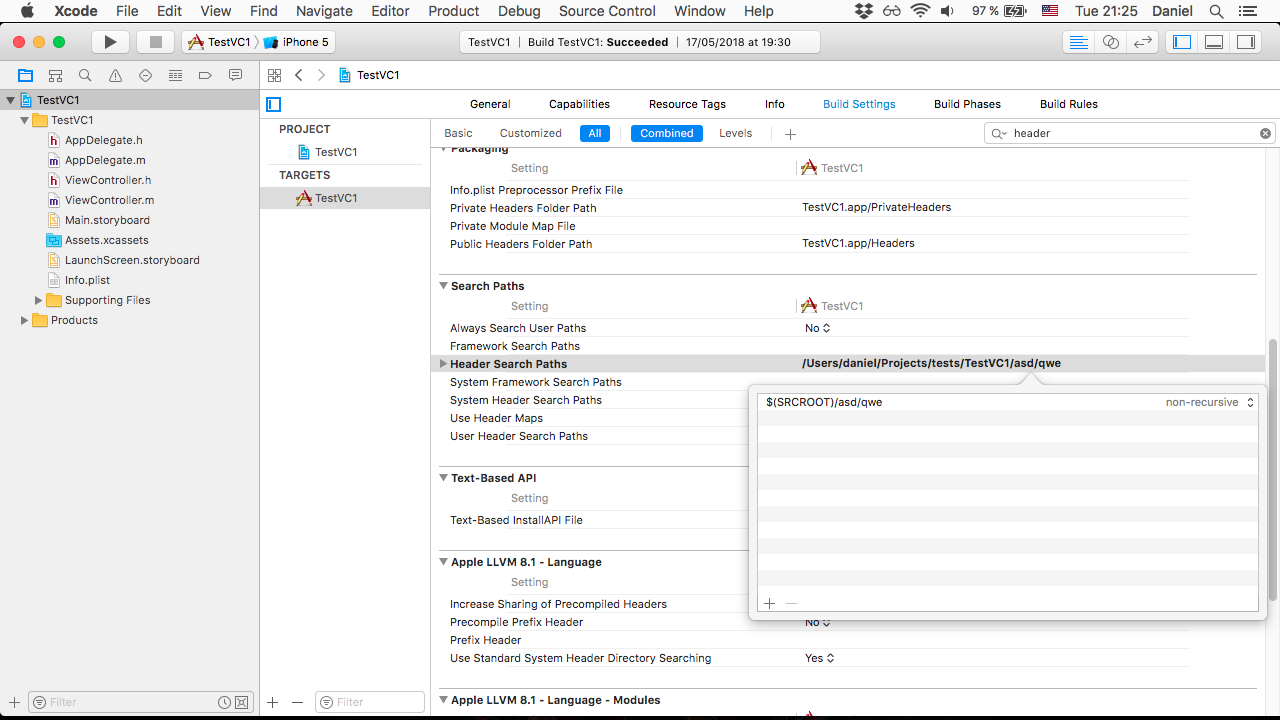Open the Breakpoint navigator icon

tap(205, 75)
